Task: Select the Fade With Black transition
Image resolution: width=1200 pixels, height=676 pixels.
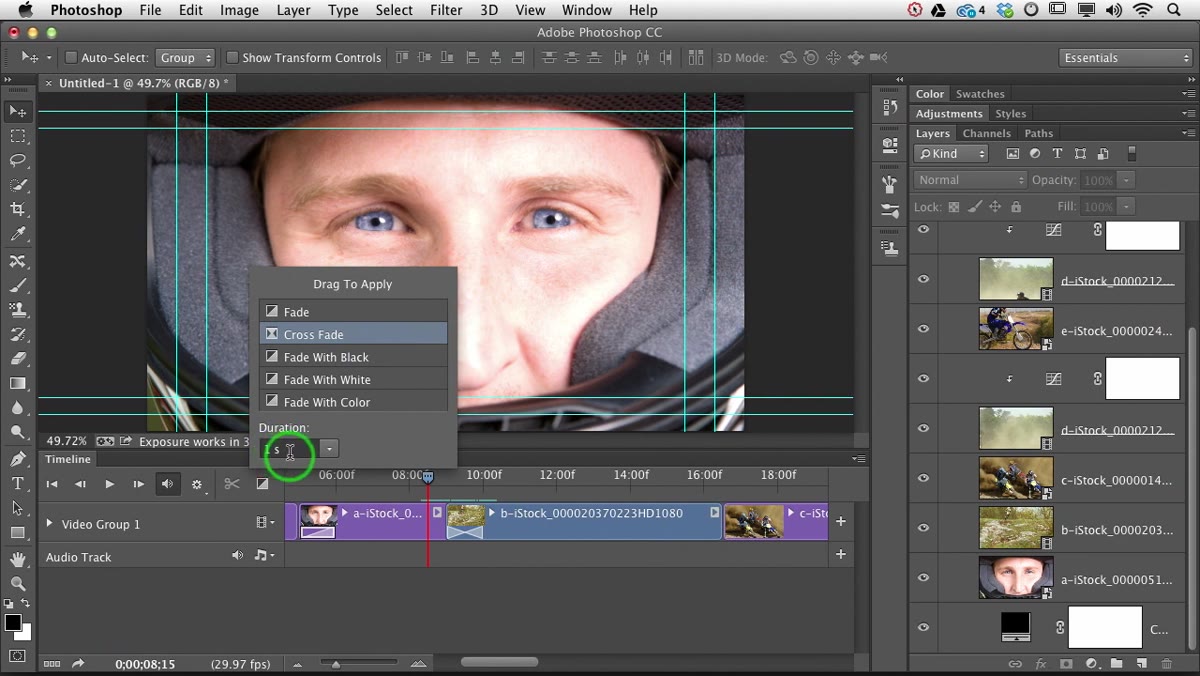Action: click(x=353, y=357)
